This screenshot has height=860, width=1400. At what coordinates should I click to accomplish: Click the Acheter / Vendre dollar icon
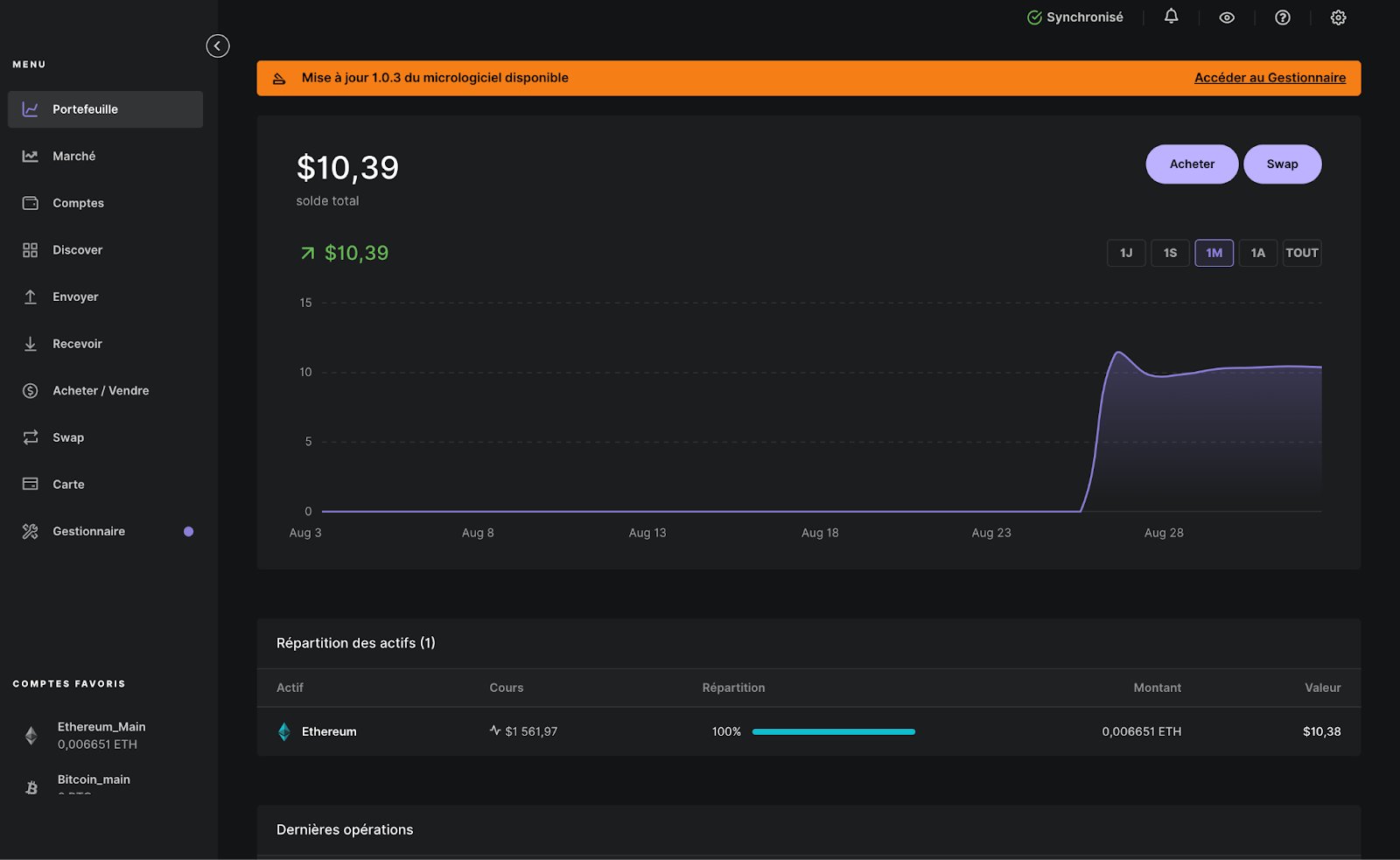point(31,391)
